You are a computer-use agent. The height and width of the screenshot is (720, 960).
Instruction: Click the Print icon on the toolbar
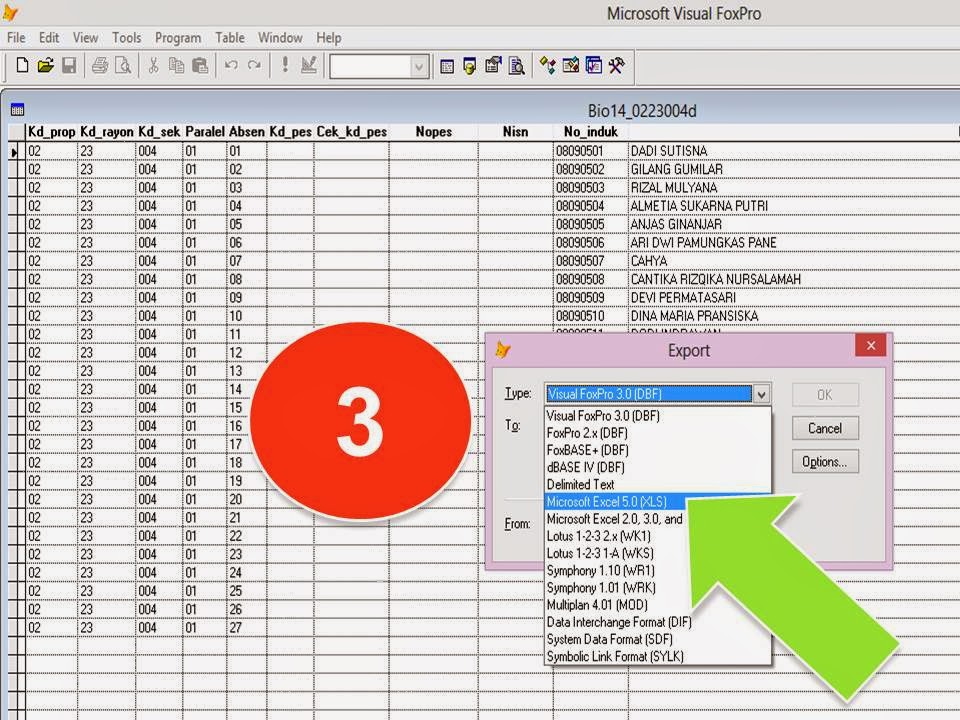(101, 66)
